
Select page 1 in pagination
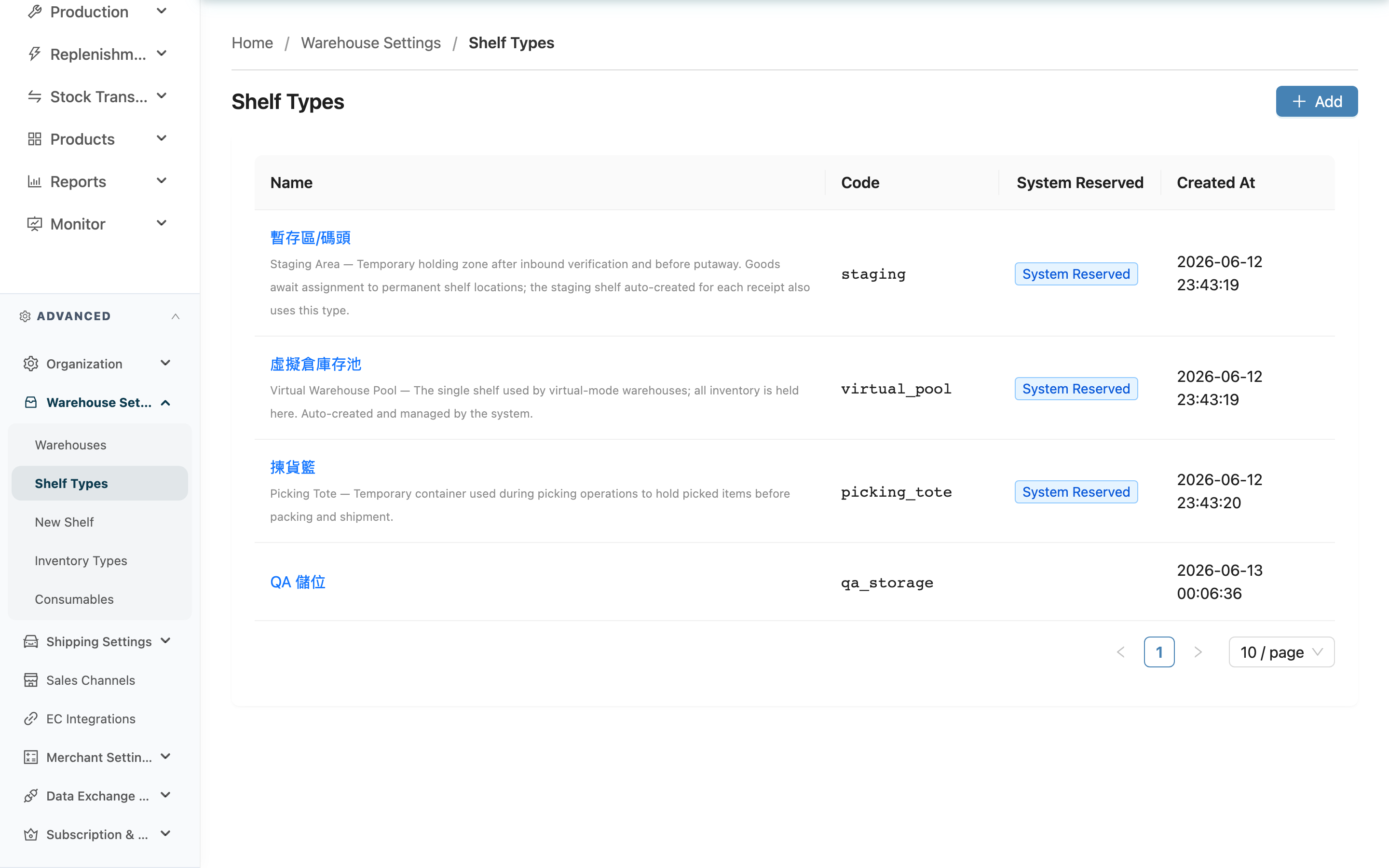(1159, 652)
